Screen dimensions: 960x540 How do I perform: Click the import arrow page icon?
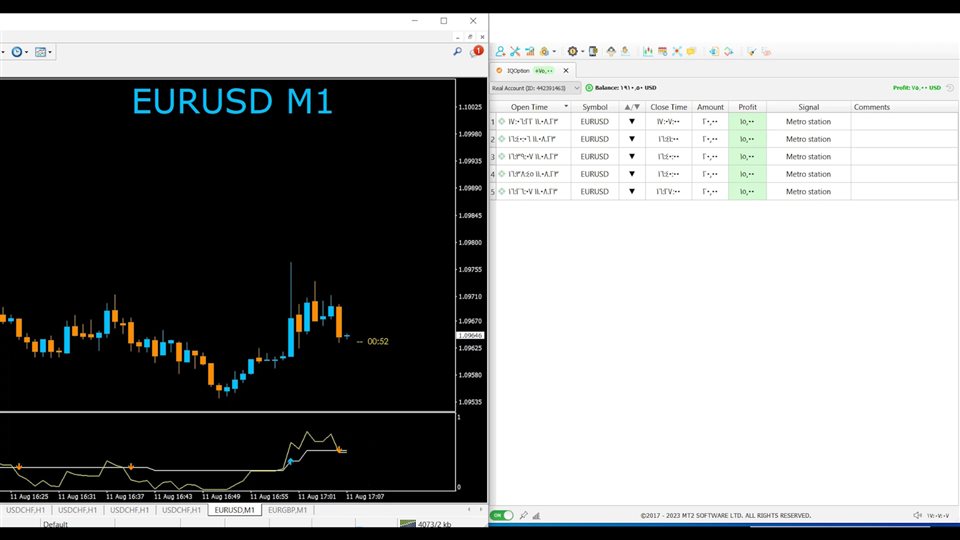714,51
